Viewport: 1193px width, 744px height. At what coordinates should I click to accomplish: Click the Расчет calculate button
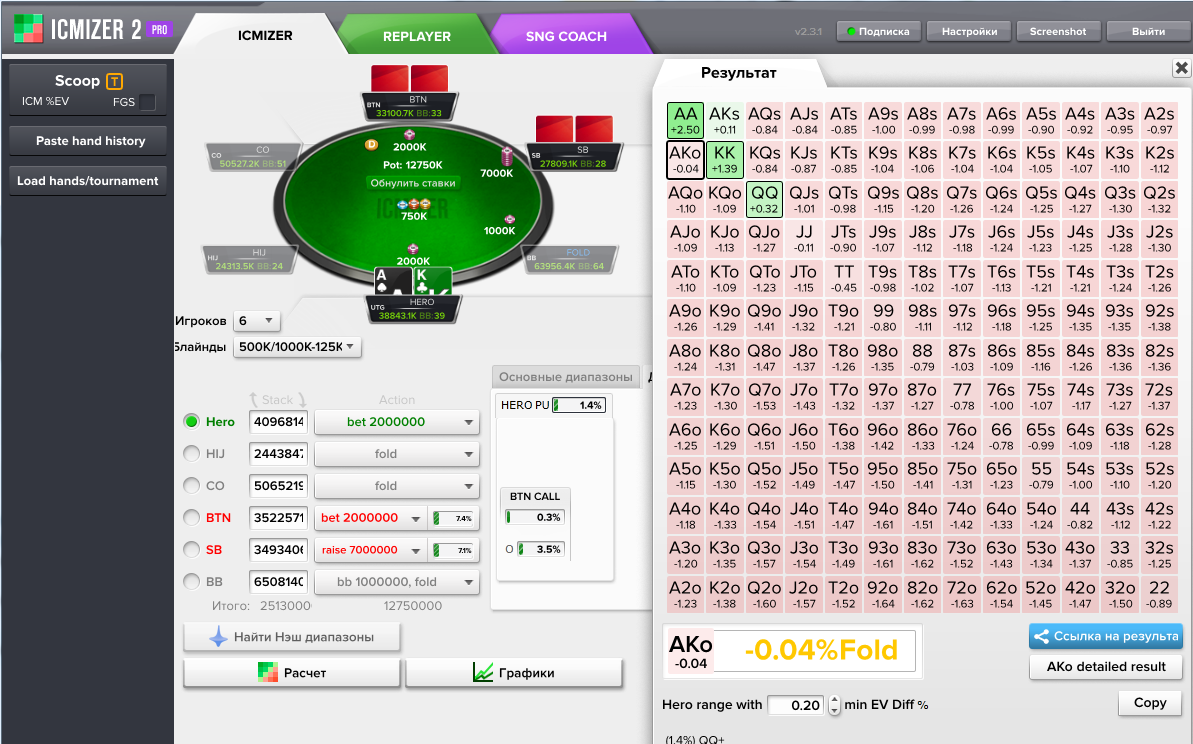tap(291, 672)
